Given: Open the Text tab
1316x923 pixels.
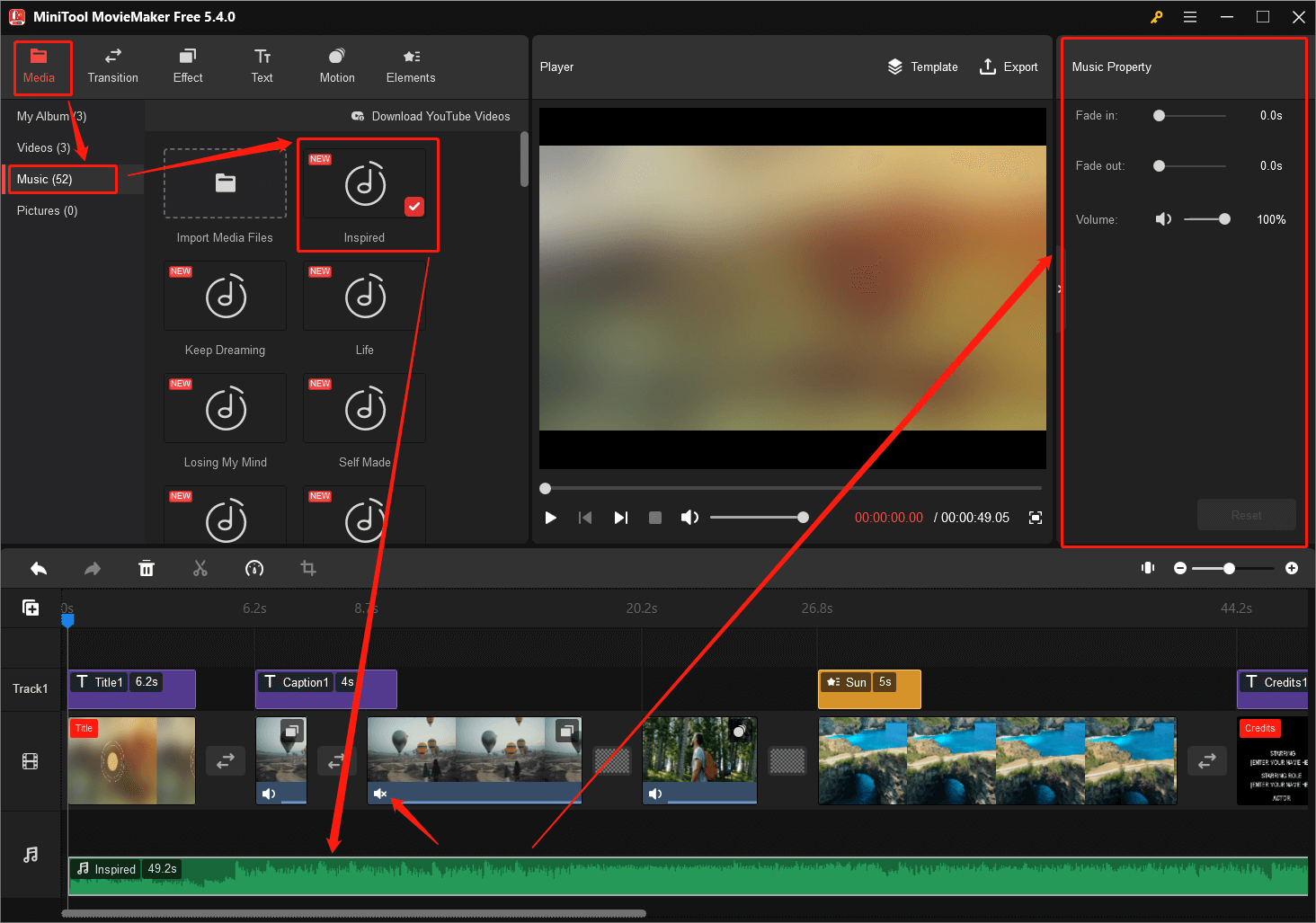Looking at the screenshot, I should pos(262,67).
